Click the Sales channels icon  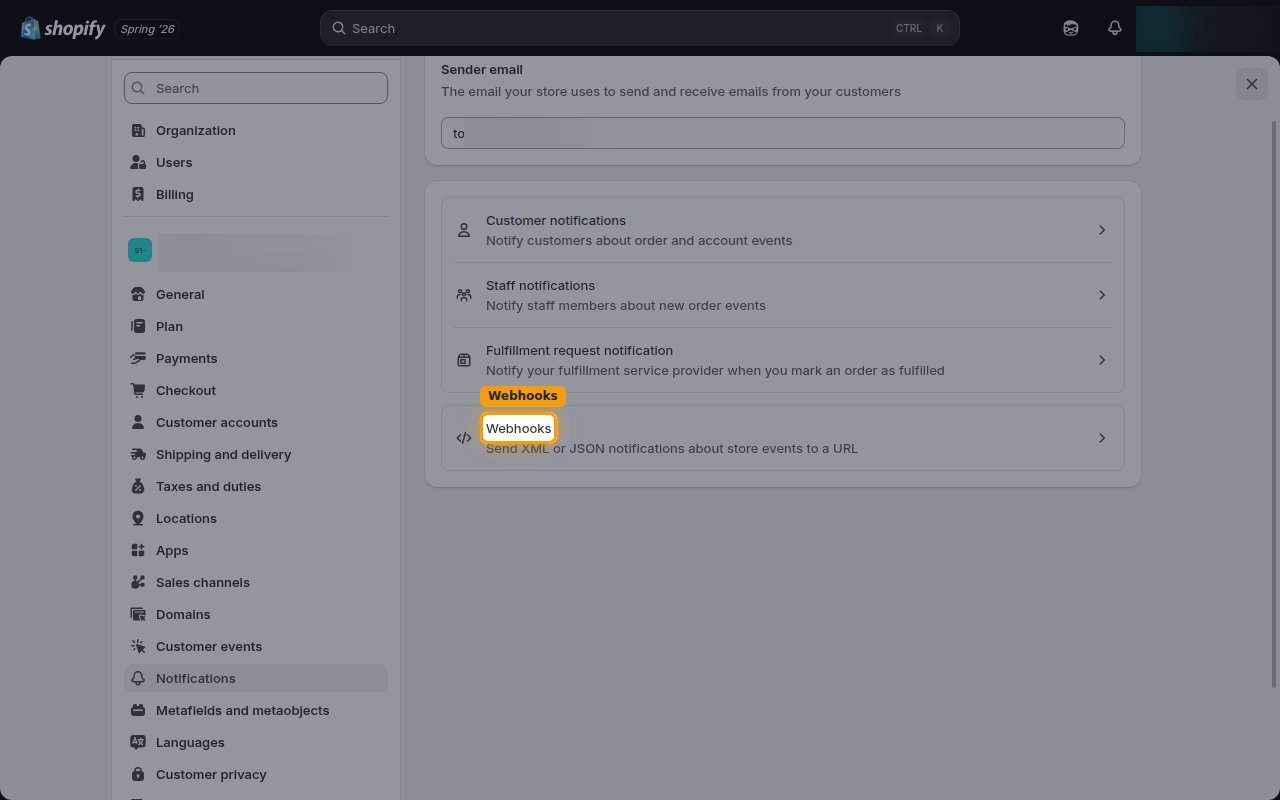point(138,582)
